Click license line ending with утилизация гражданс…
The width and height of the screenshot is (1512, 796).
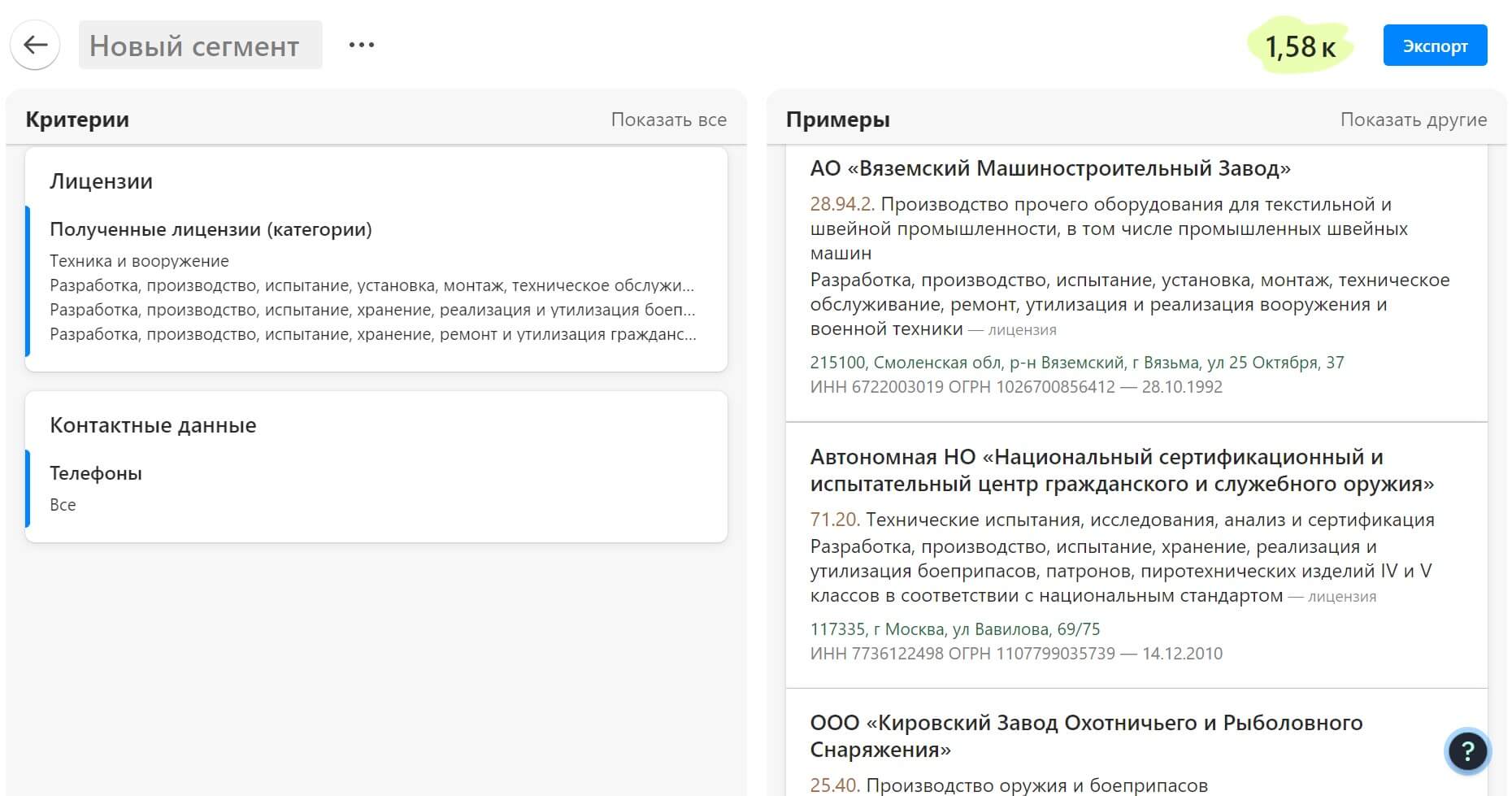(x=372, y=334)
